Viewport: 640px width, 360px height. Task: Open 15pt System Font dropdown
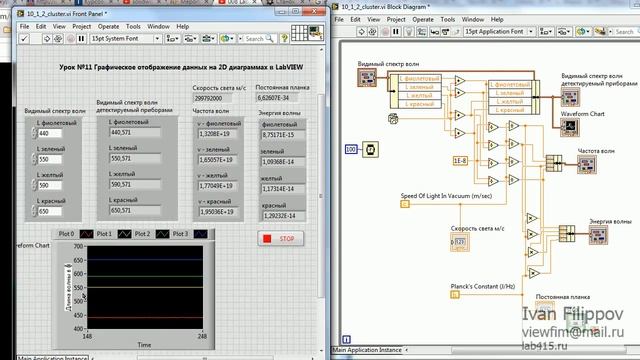point(126,39)
